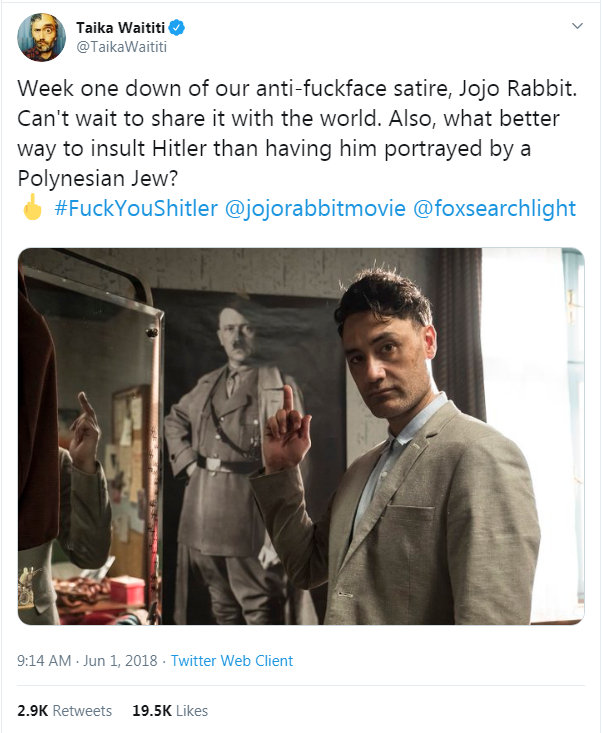
Task: View the 2.9K Retweets list
Action: point(64,711)
